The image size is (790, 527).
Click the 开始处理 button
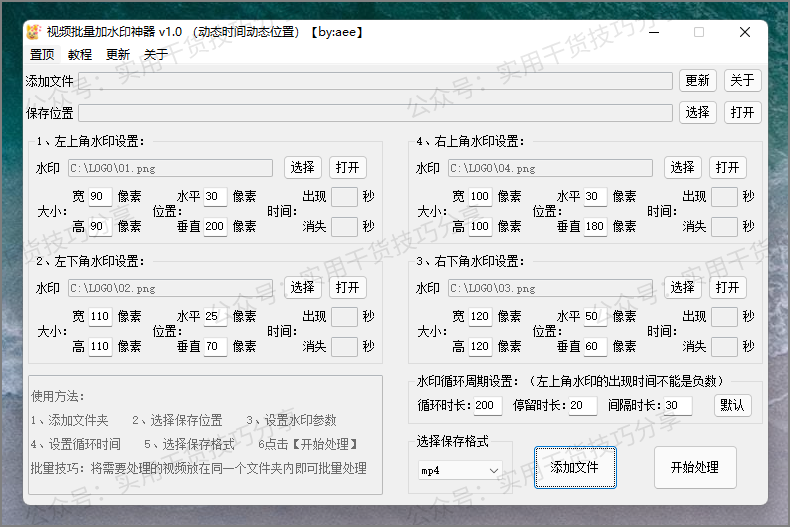pyautogui.click(x=695, y=468)
